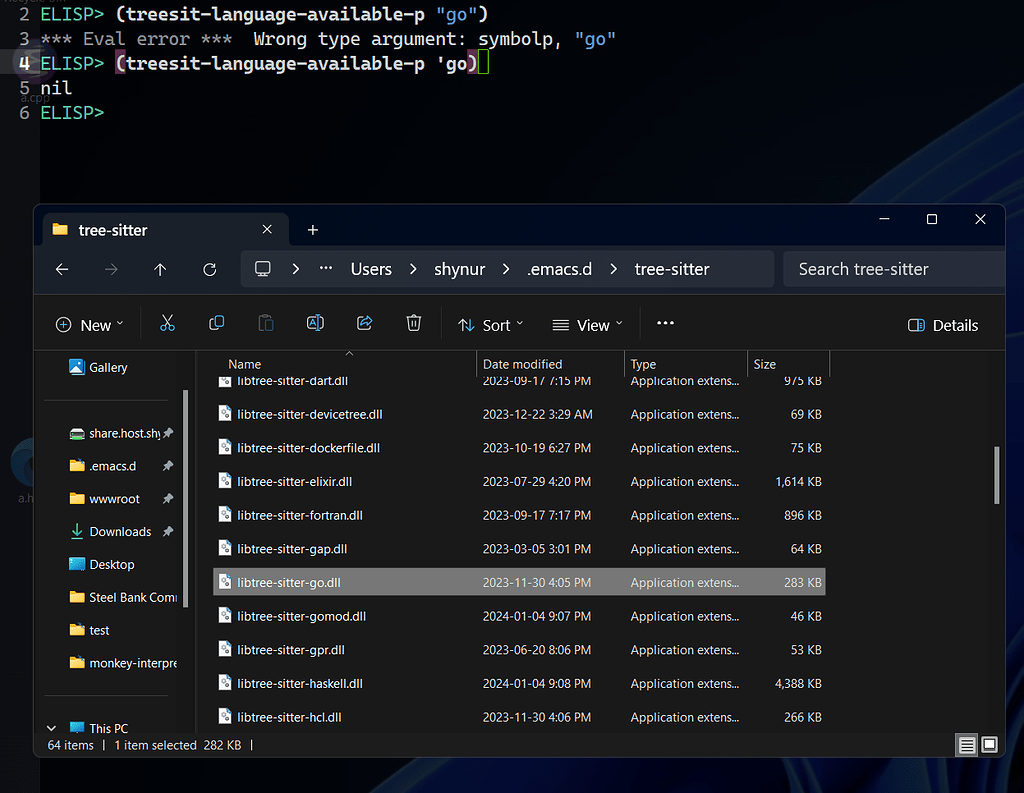This screenshot has width=1024, height=793.
Task: Click the Delete trash icon
Action: [x=413, y=323]
